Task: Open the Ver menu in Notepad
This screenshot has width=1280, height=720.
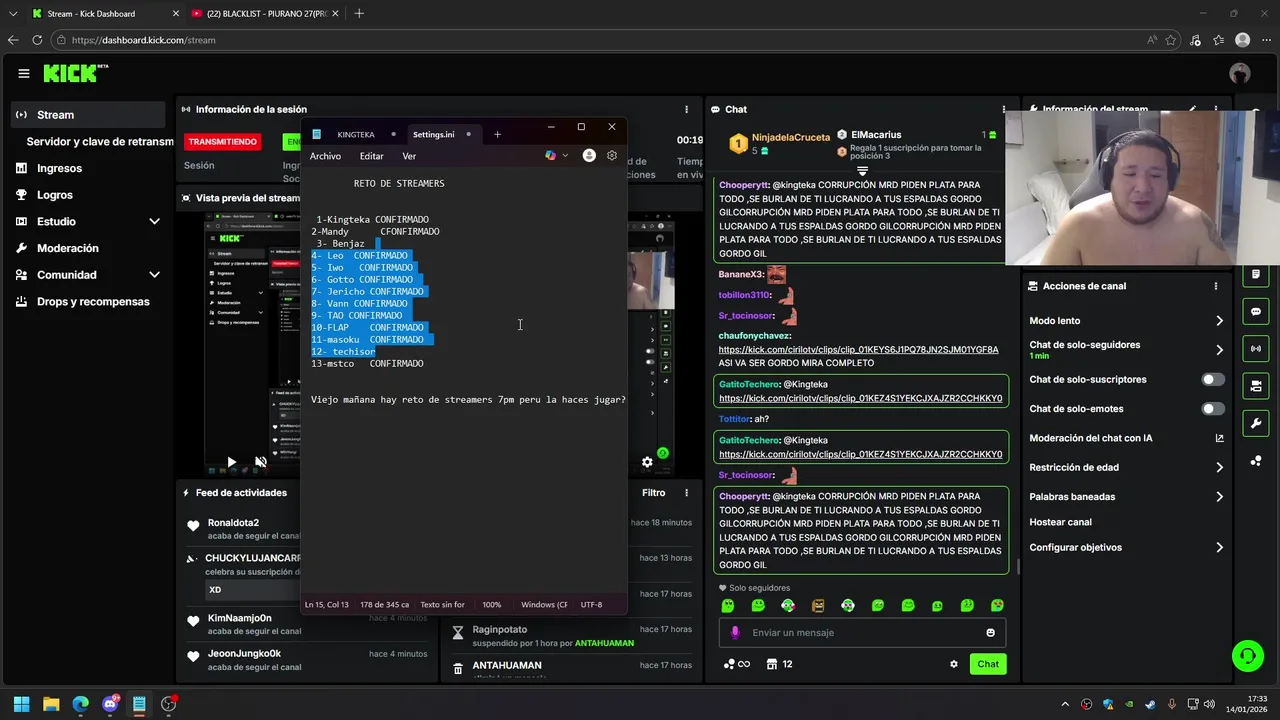Action: (409, 156)
